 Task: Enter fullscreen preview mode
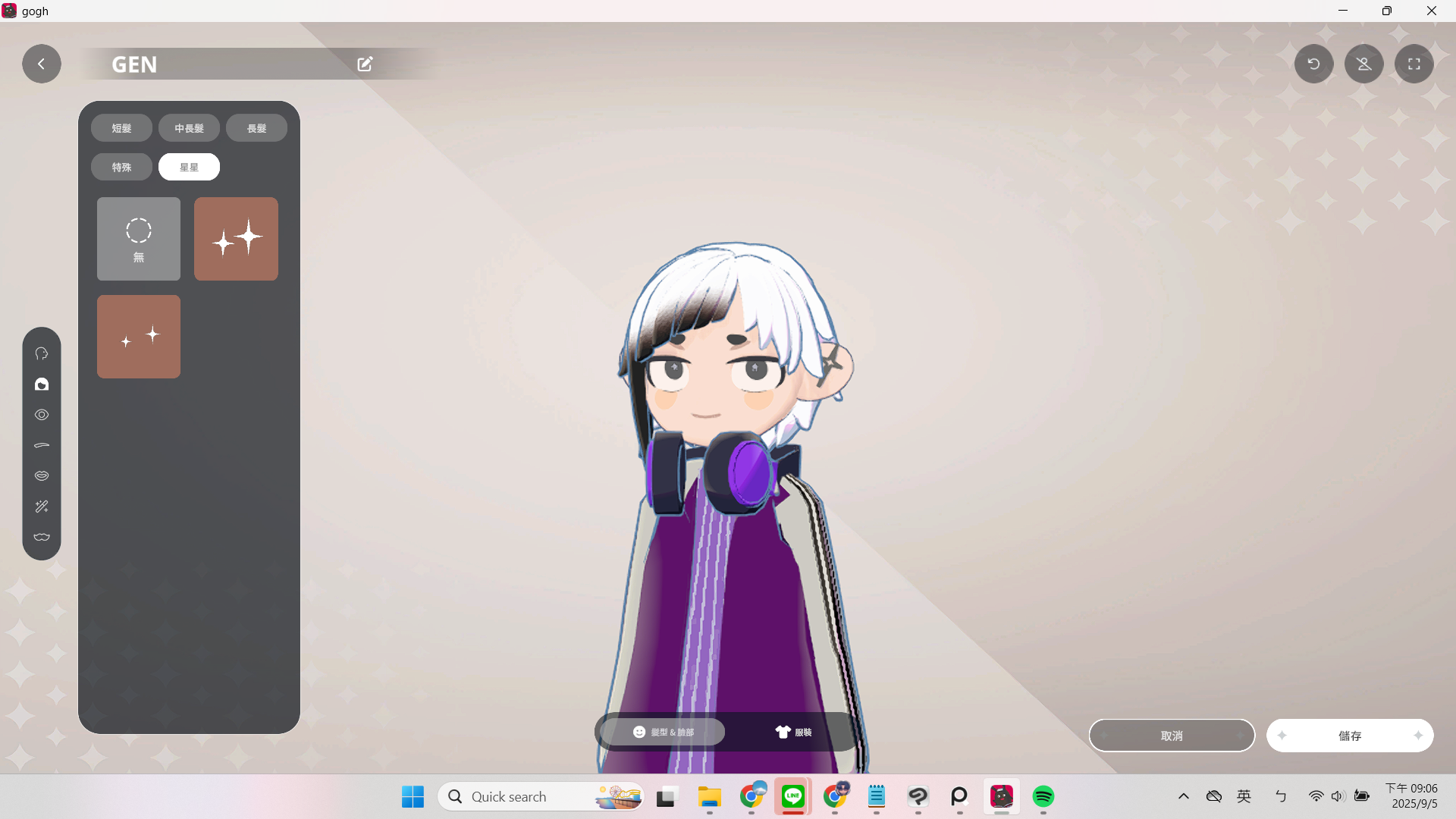[1414, 64]
